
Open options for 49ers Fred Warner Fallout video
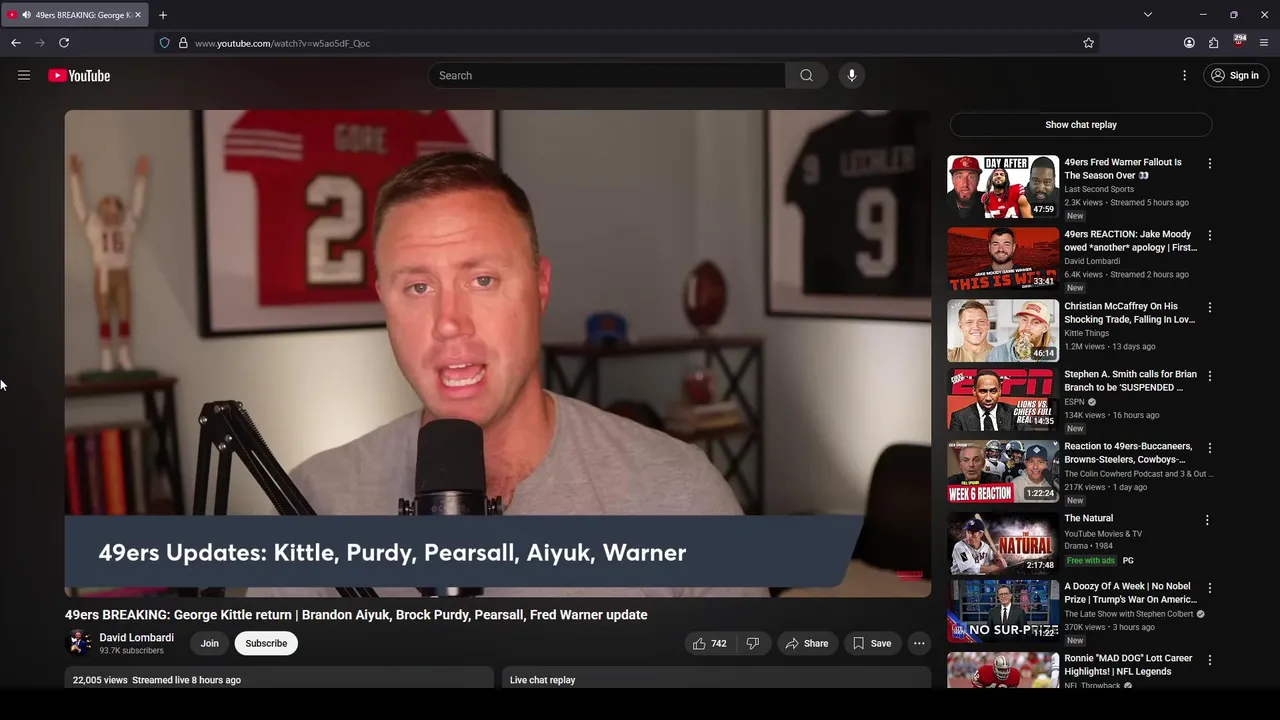[x=1209, y=163]
